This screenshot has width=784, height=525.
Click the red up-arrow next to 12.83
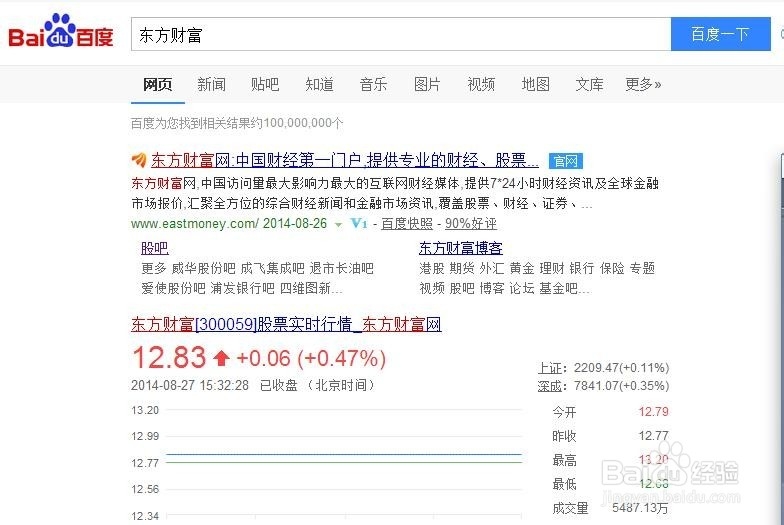(x=221, y=358)
